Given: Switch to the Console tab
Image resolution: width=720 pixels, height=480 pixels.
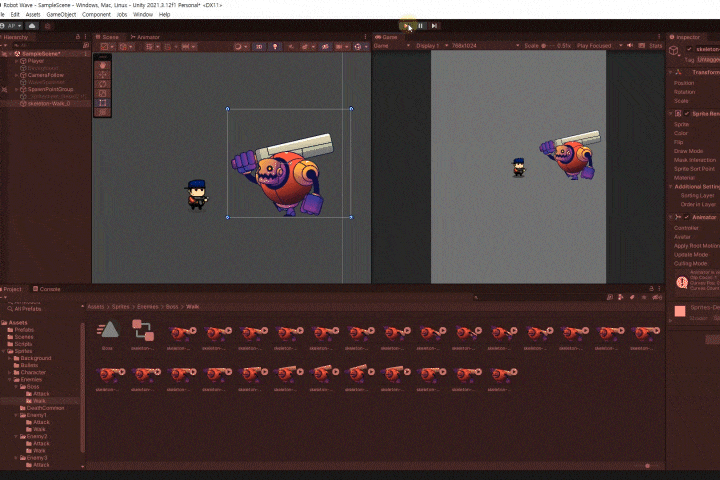Looking at the screenshot, I should point(47,289).
